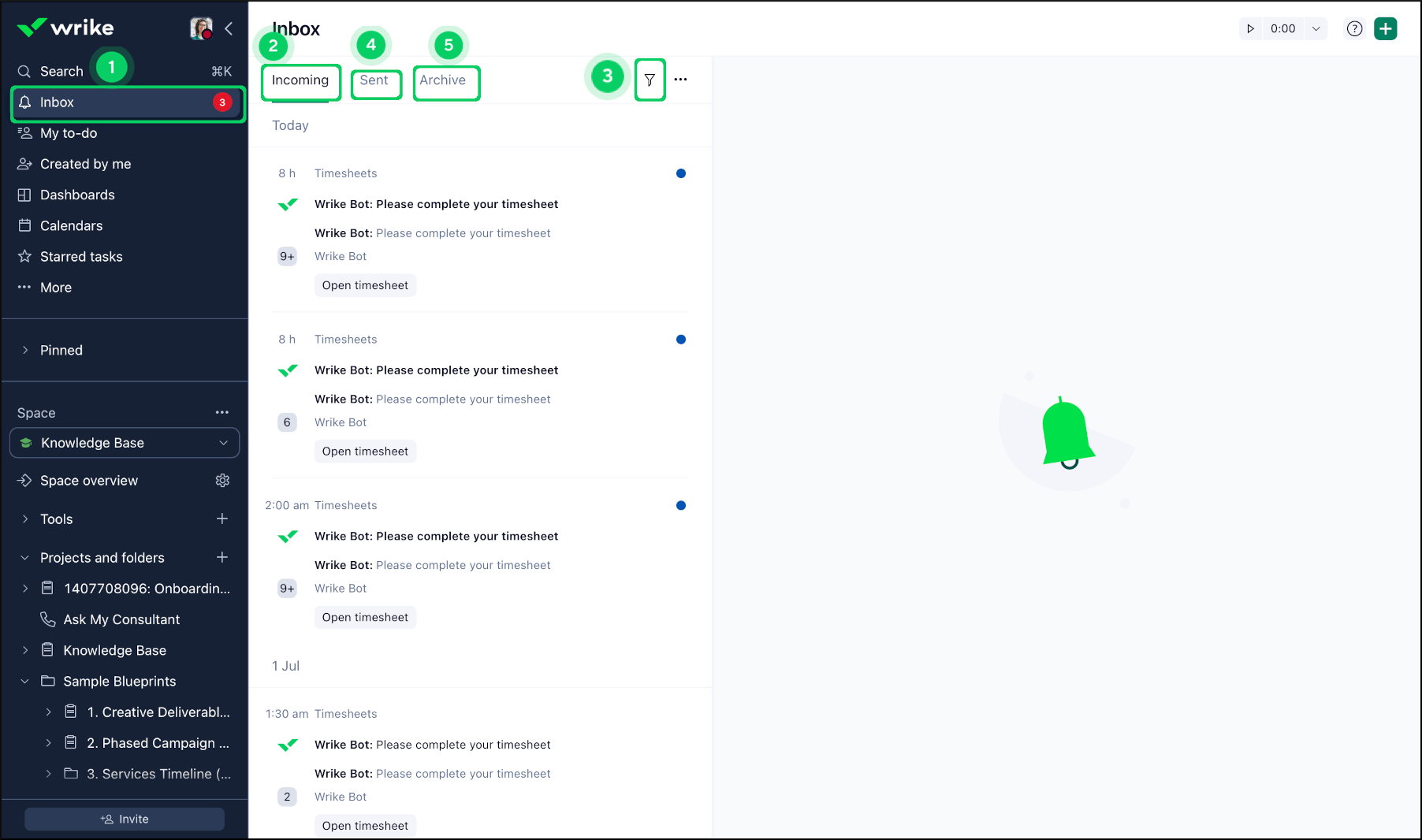1422x840 pixels.
Task: Open the Knowledge Base space dropdown
Action: 223,443
